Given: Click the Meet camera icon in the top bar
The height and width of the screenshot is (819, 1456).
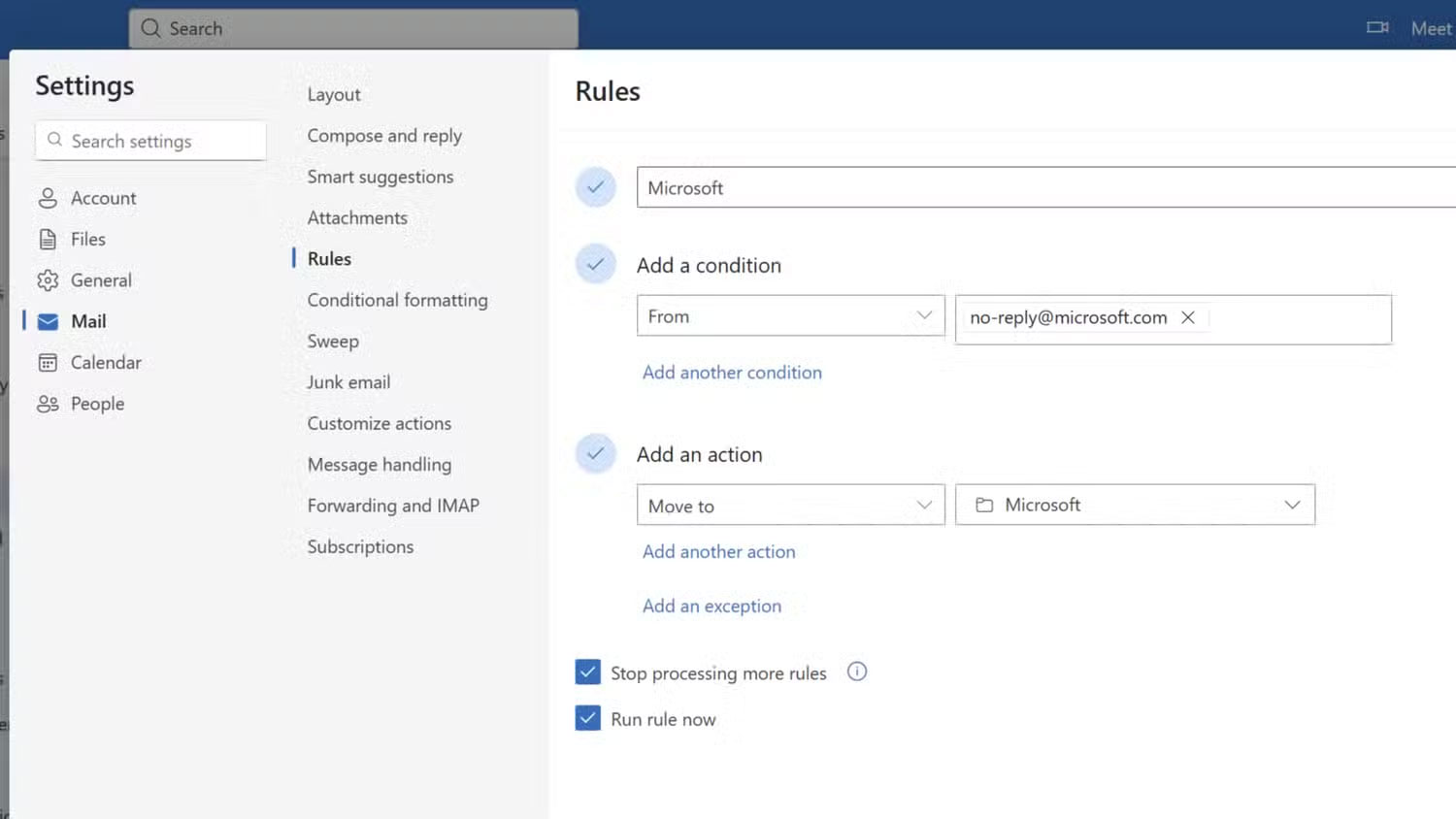Looking at the screenshot, I should click(x=1377, y=28).
